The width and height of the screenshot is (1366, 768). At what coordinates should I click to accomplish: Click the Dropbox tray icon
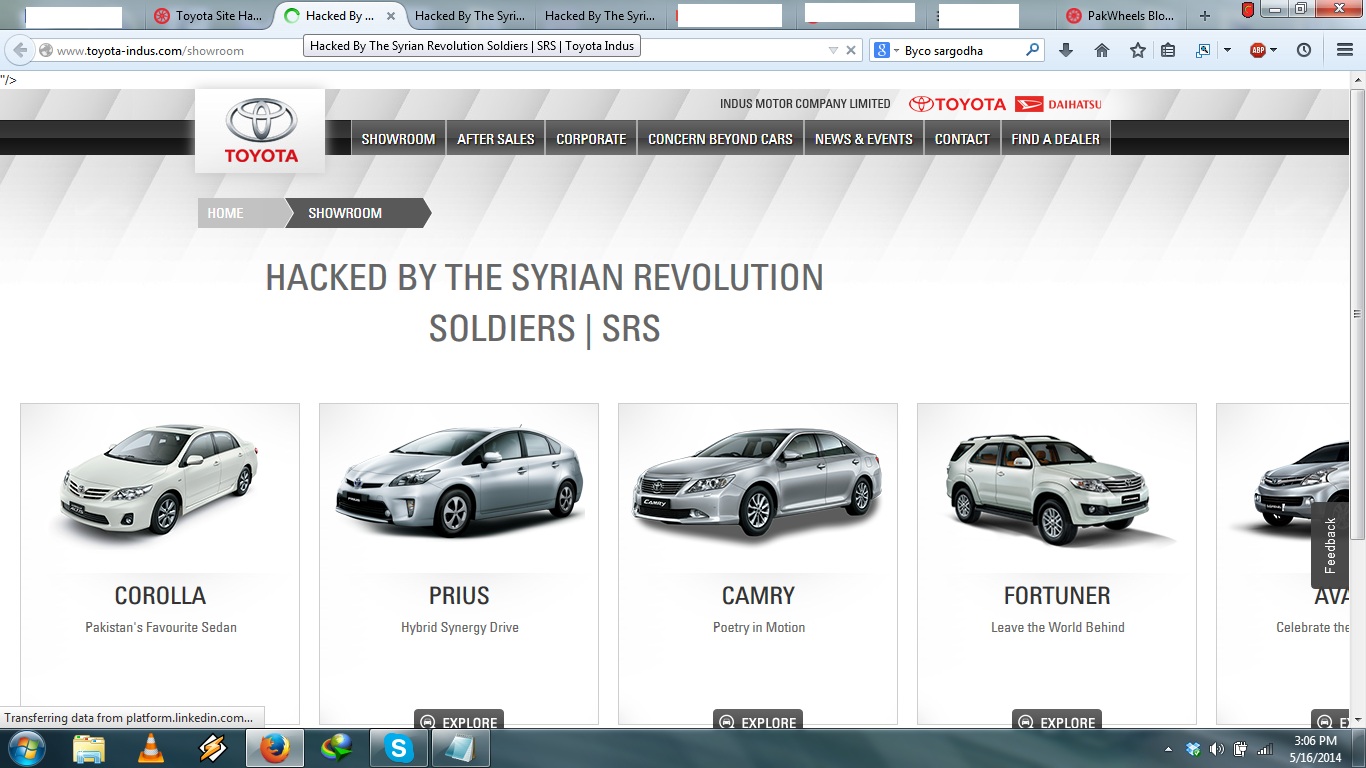coord(1193,749)
